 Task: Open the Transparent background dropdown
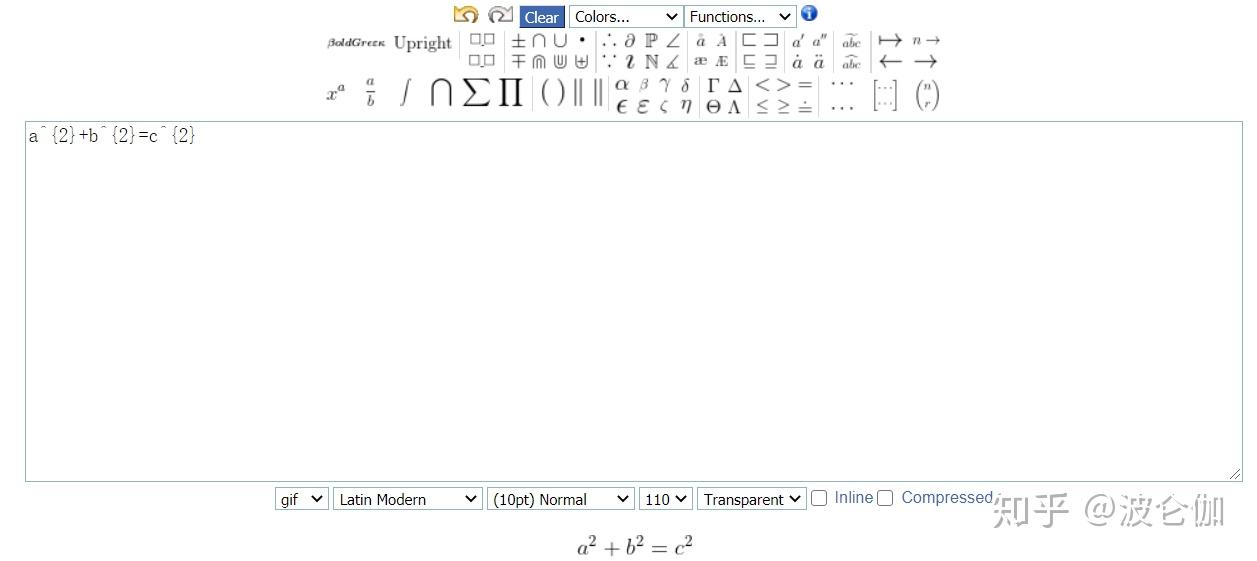tap(752, 499)
